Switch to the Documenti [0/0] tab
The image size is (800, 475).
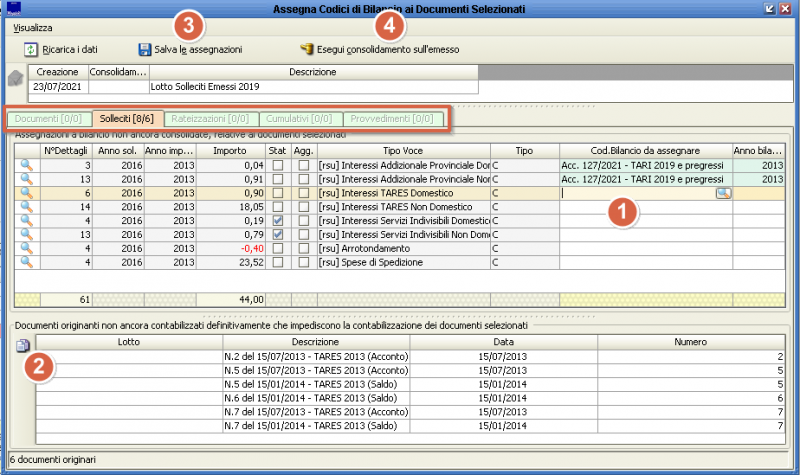pyautogui.click(x=49, y=119)
